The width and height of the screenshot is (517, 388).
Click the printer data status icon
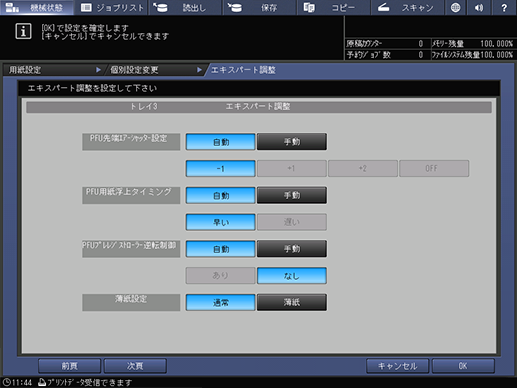tap(42, 382)
